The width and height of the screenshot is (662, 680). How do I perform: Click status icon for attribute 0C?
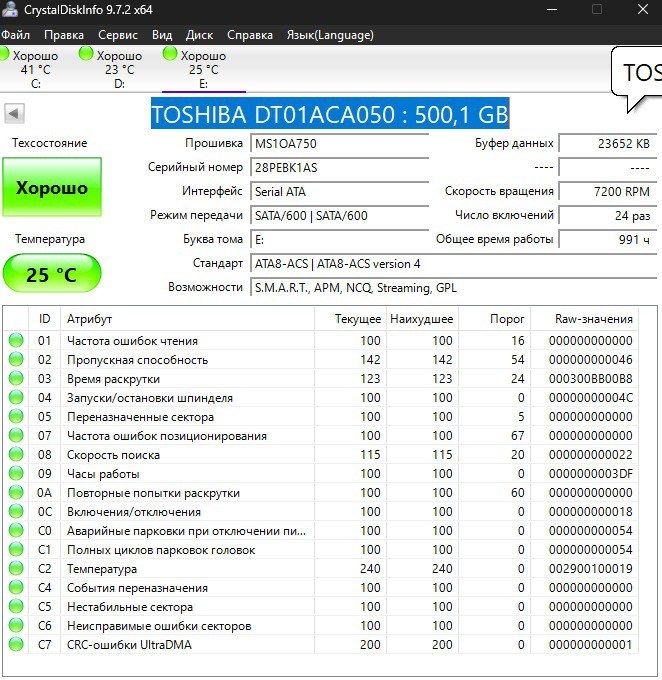coord(16,512)
